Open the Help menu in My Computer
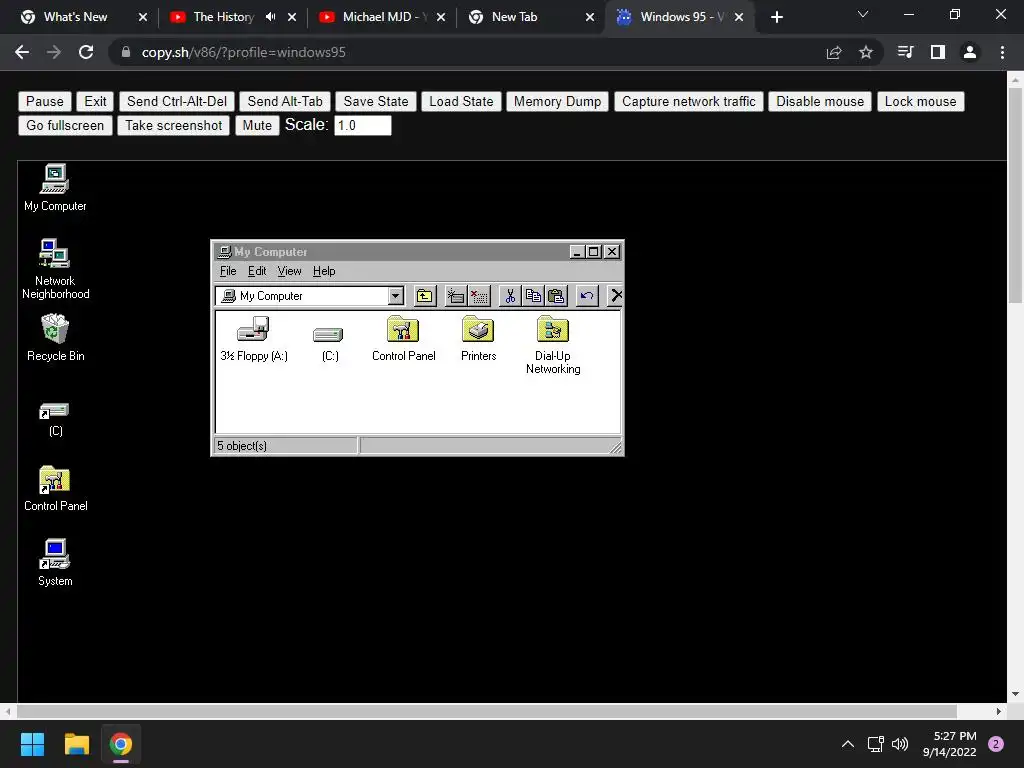This screenshot has height=768, width=1024. coord(324,271)
